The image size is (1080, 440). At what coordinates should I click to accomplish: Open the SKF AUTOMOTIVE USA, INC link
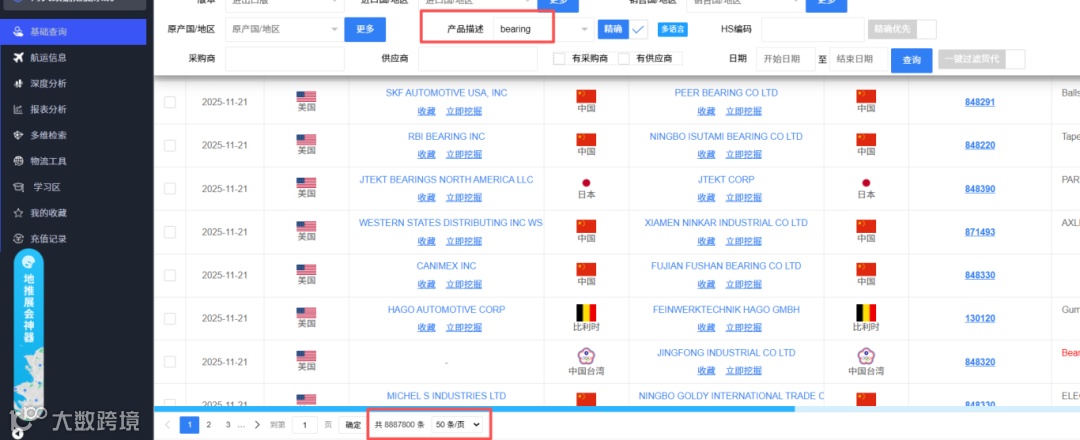pyautogui.click(x=446, y=93)
